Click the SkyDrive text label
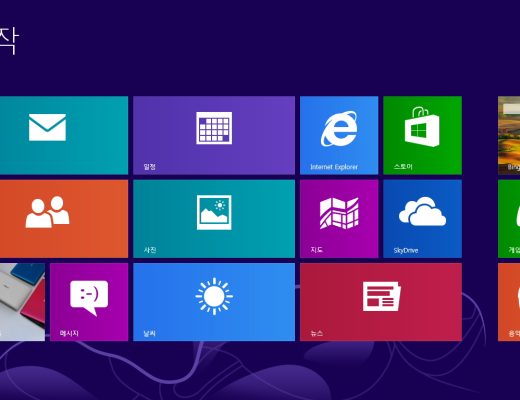This screenshot has height=400, width=520. 406,250
